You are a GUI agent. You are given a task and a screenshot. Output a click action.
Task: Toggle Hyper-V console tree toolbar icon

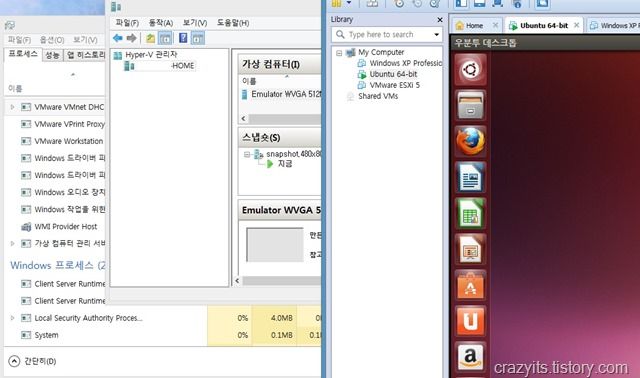(x=165, y=38)
